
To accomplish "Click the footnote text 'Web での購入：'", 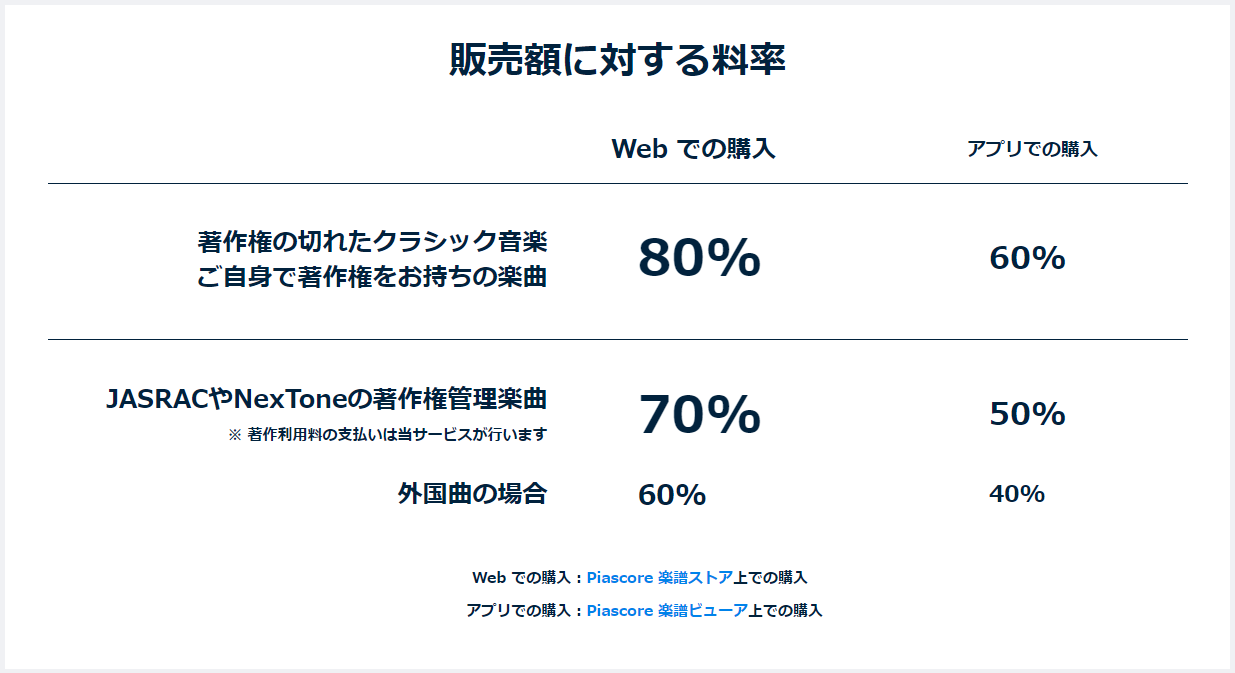I will [529, 577].
